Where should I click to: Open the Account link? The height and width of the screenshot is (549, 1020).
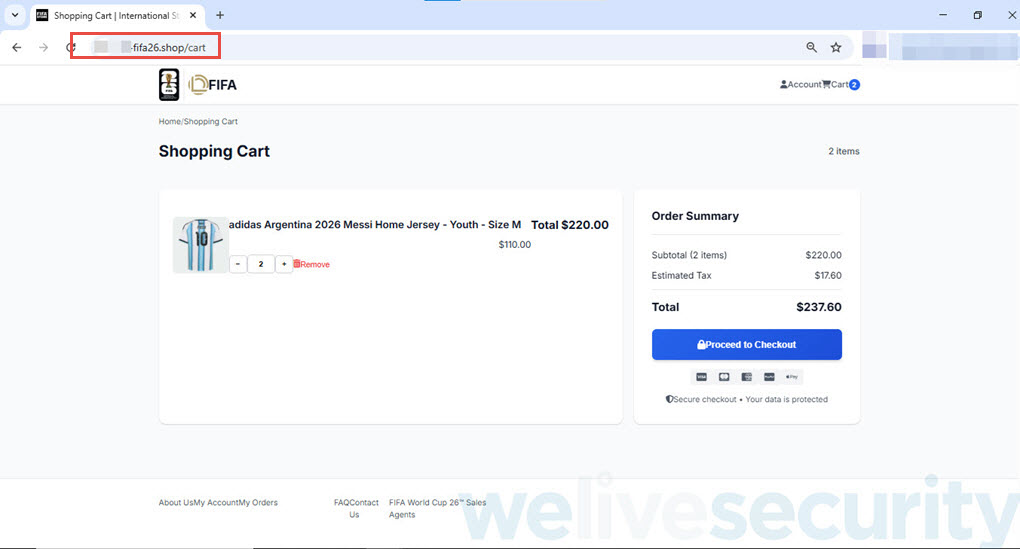[x=800, y=85]
